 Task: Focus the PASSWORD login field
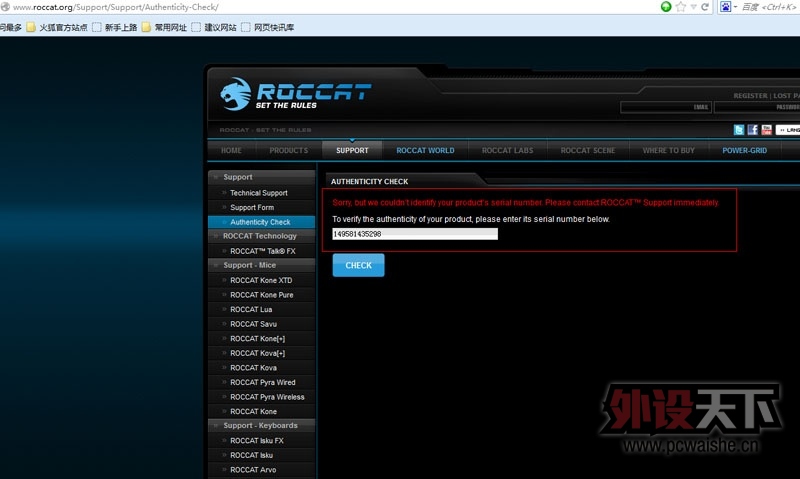point(757,107)
